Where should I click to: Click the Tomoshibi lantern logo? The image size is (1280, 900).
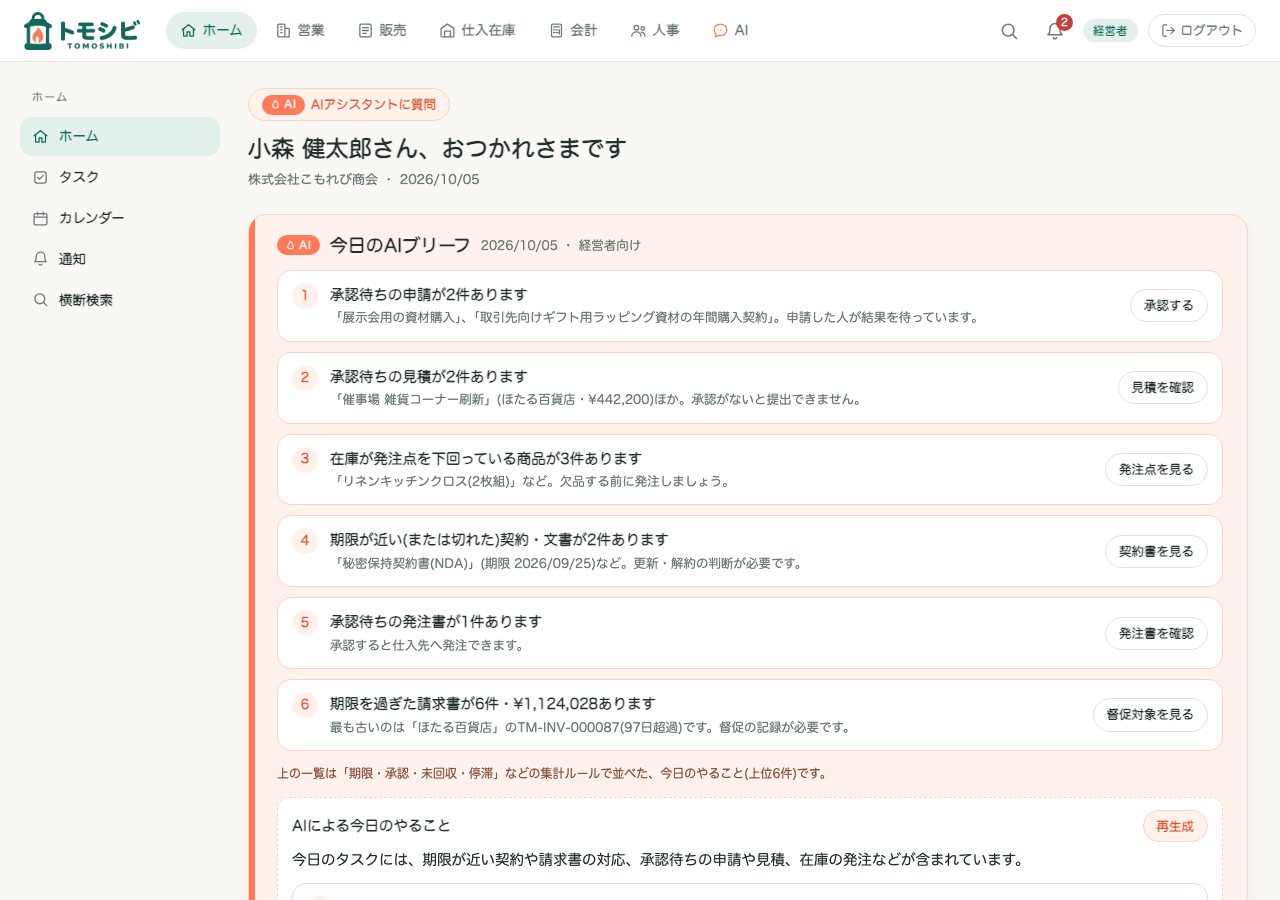[82, 31]
